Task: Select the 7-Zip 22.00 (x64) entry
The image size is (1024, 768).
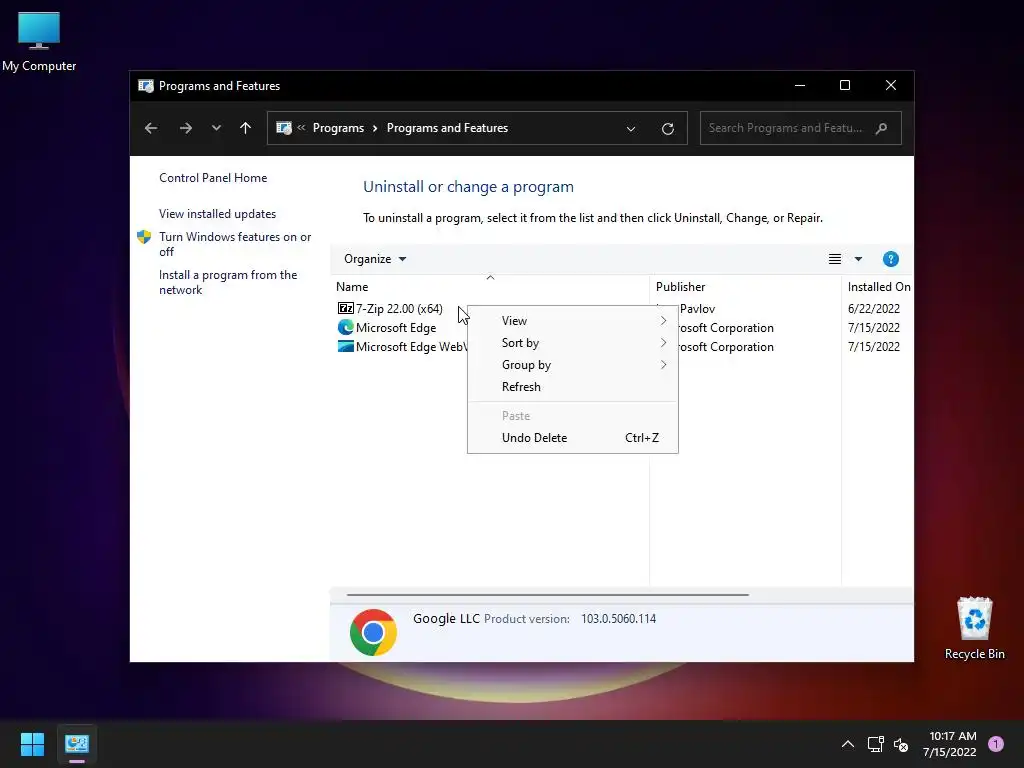Action: tap(399, 308)
